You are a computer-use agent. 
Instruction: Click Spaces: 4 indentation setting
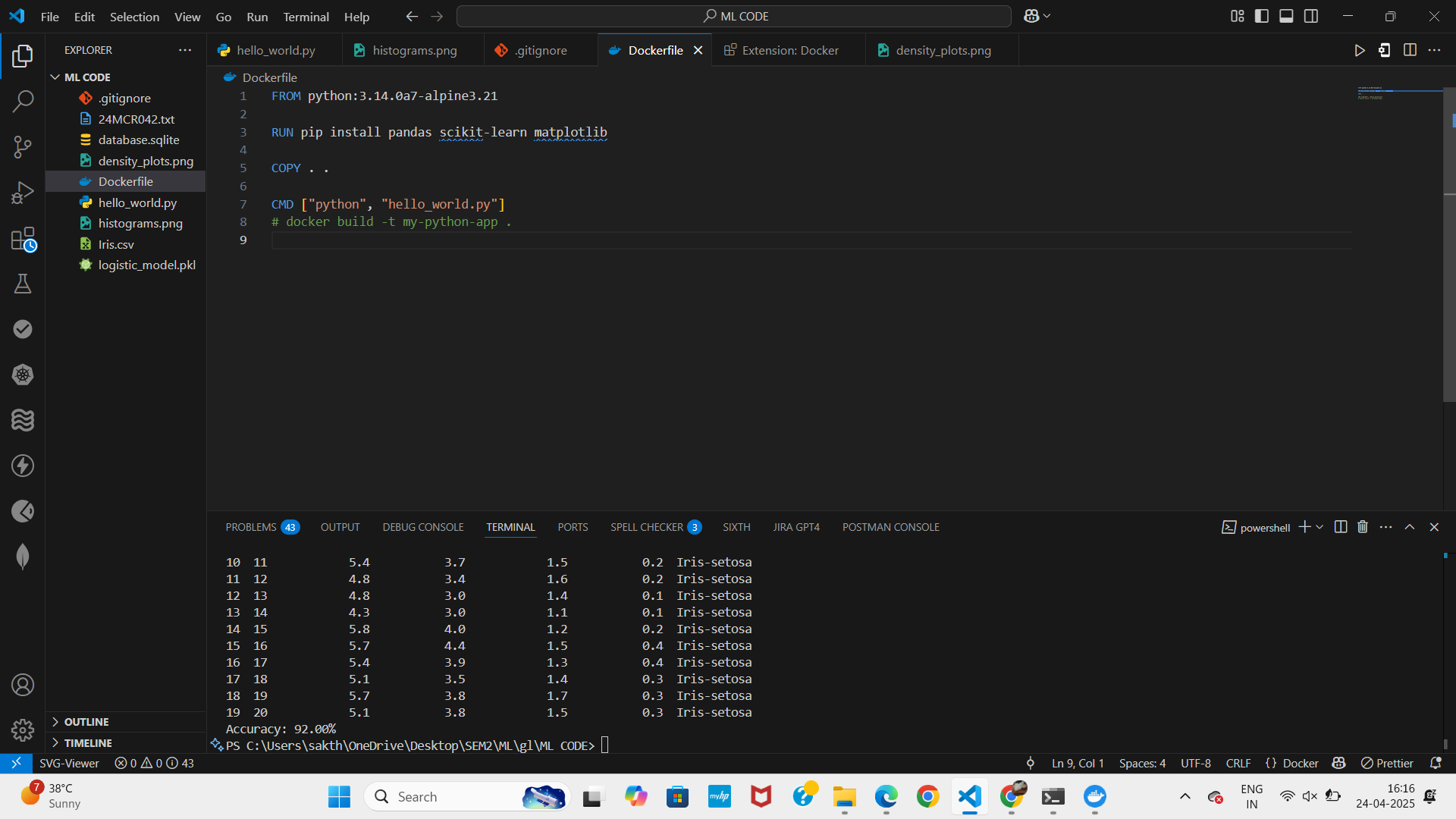tap(1142, 763)
